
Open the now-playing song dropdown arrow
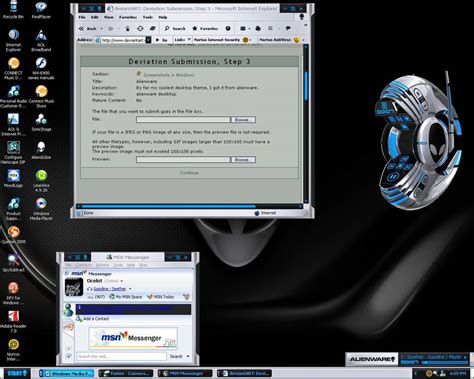tap(130, 289)
